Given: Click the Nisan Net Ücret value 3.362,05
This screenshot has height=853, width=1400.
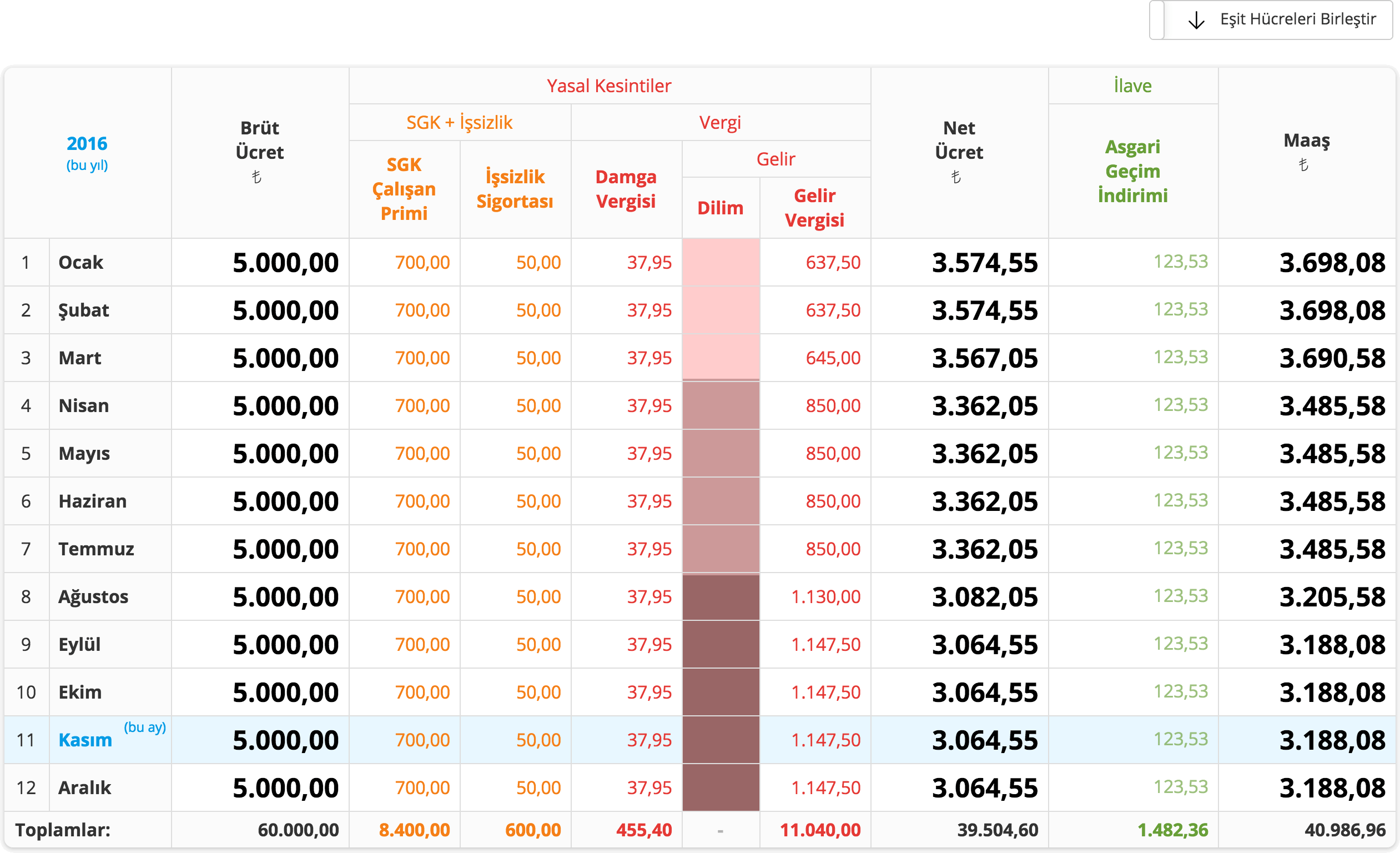Looking at the screenshot, I should point(985,406).
